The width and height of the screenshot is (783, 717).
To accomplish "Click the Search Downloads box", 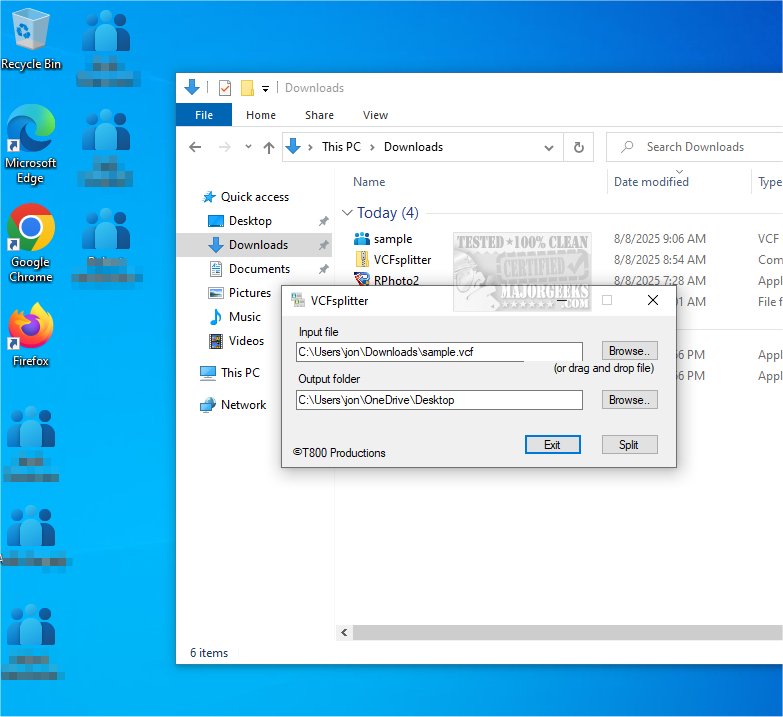I will click(695, 147).
